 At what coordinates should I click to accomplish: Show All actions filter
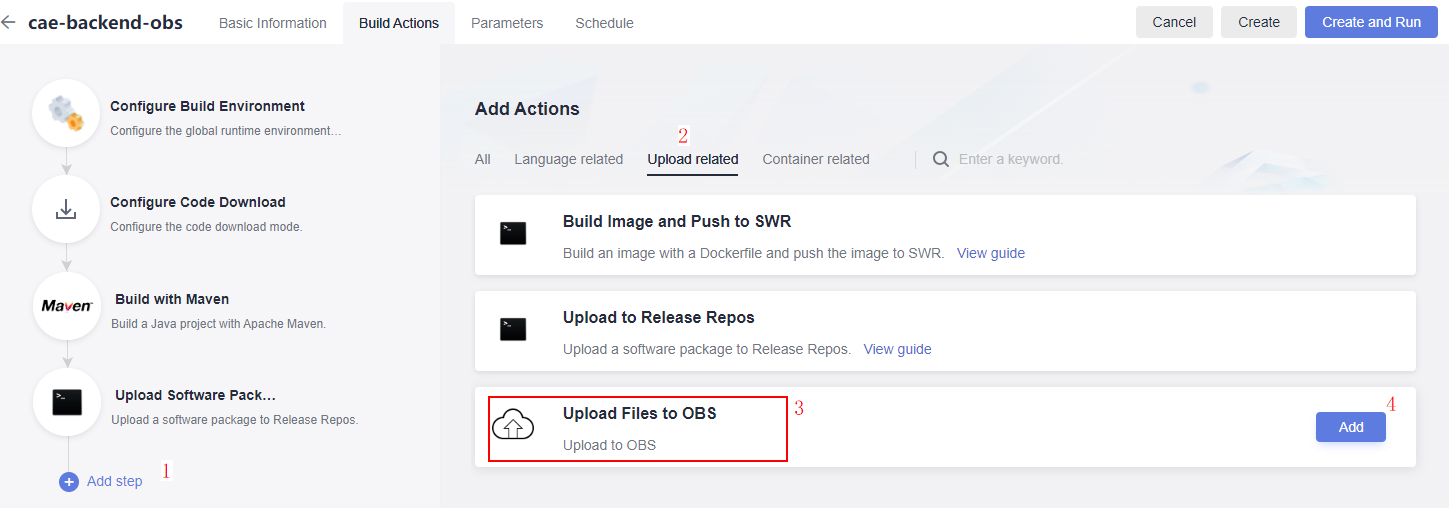tap(483, 159)
